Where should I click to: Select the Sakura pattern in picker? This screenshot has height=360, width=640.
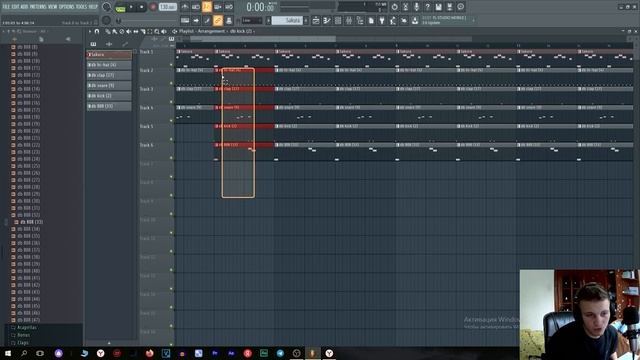point(109,55)
